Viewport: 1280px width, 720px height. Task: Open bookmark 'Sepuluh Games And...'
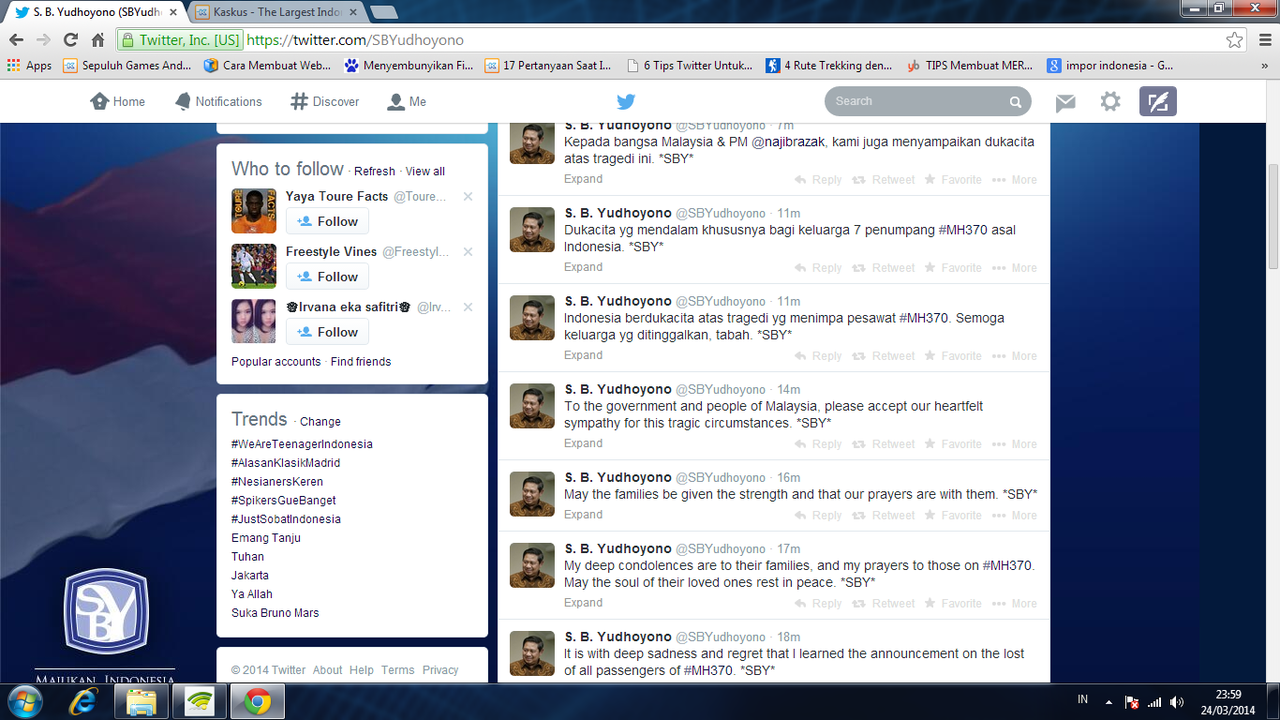pyautogui.click(x=127, y=65)
